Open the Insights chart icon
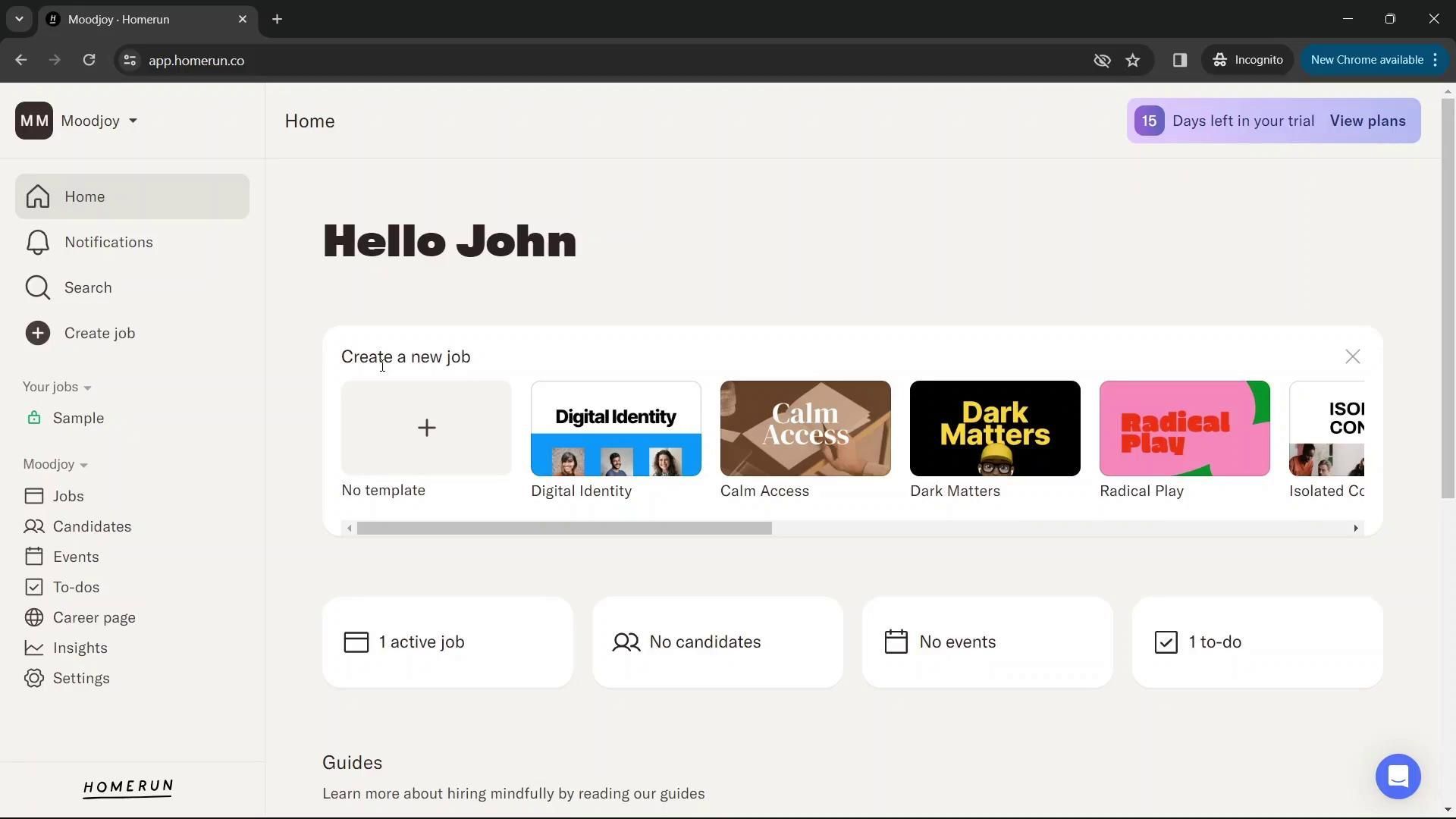 click(x=34, y=648)
